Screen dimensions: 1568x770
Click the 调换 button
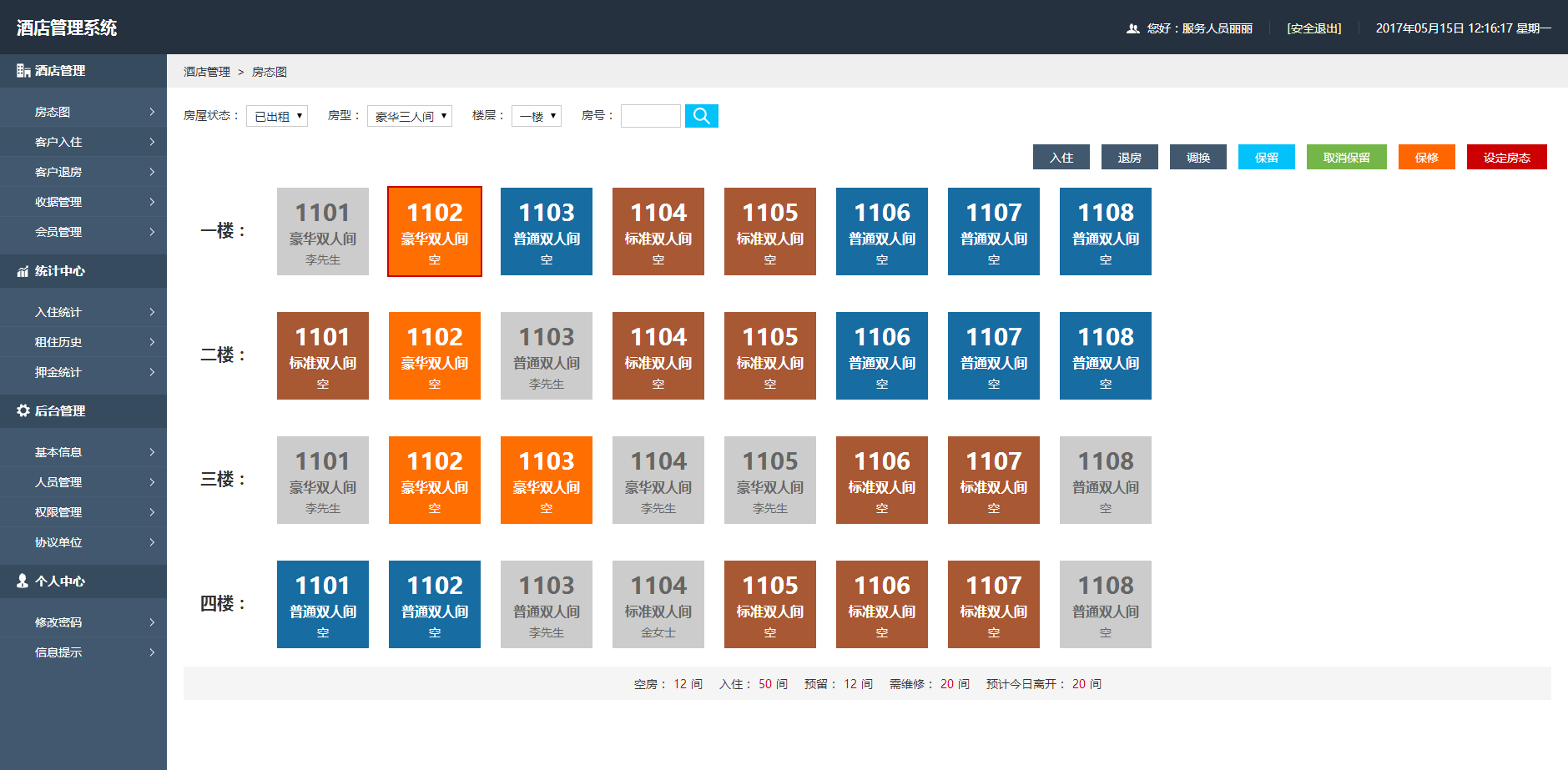(x=1198, y=157)
